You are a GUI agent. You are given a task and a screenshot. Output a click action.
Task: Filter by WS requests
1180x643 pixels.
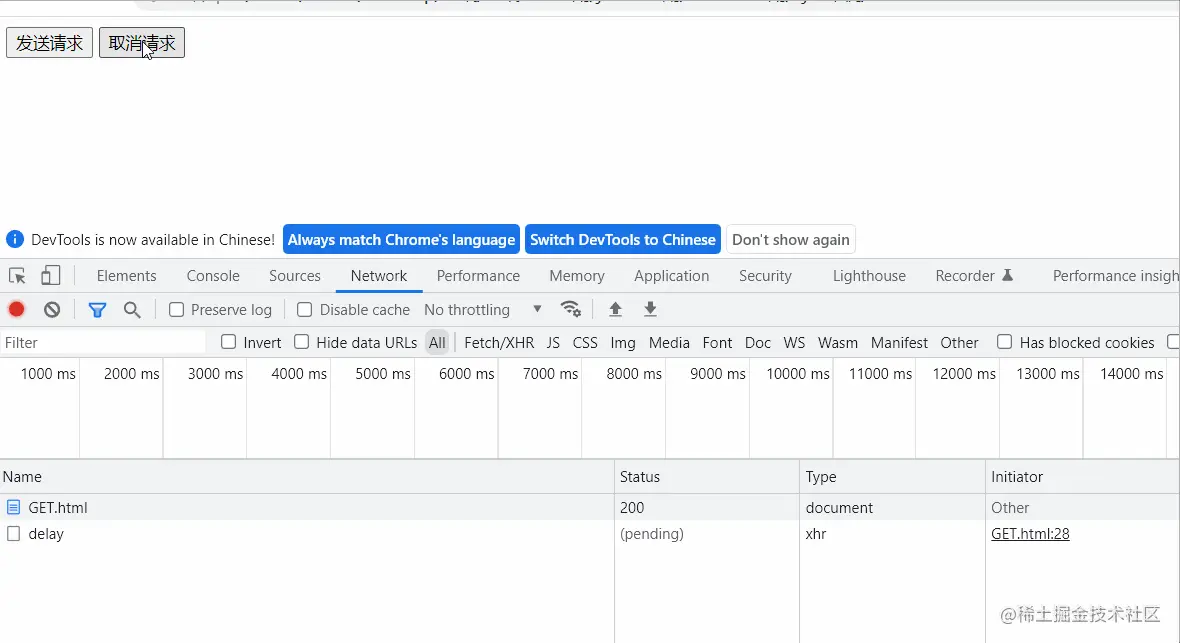tap(794, 343)
